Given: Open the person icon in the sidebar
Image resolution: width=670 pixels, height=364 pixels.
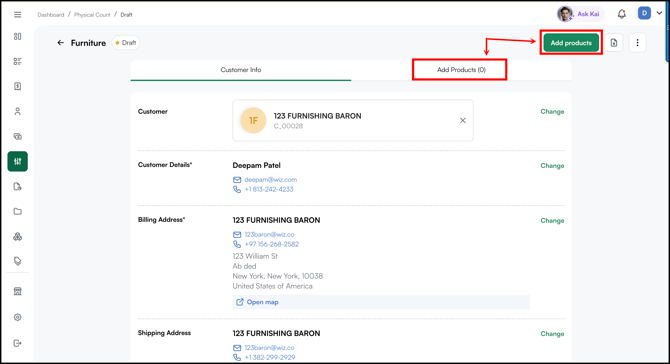Looking at the screenshot, I should click(18, 112).
